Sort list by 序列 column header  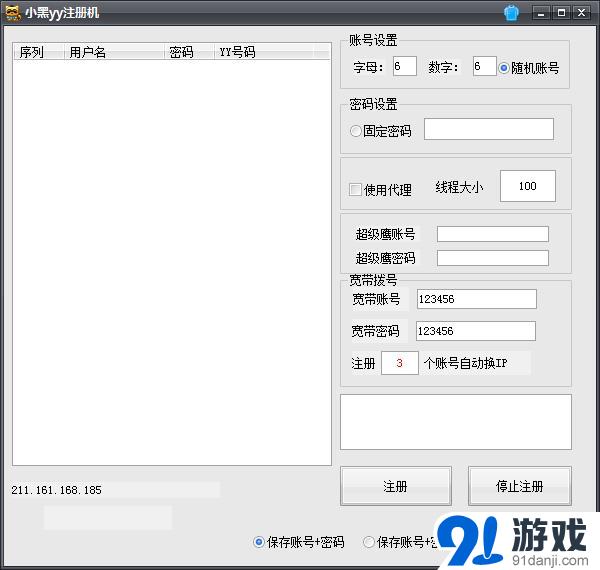pos(38,52)
